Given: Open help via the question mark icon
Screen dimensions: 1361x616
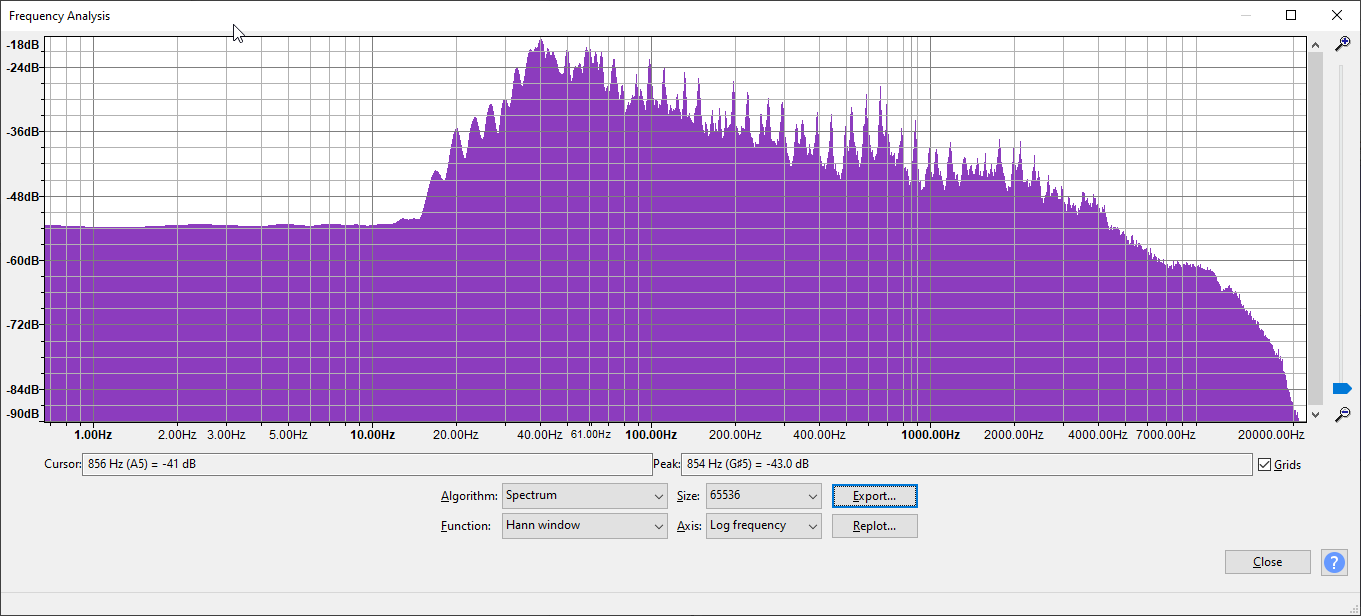Looking at the screenshot, I should click(1334, 562).
